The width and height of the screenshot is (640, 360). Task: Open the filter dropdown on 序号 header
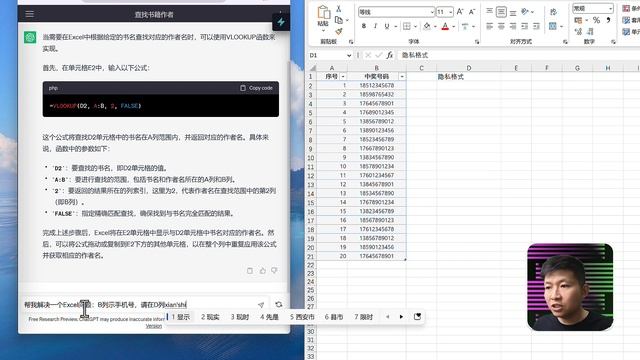343,76
